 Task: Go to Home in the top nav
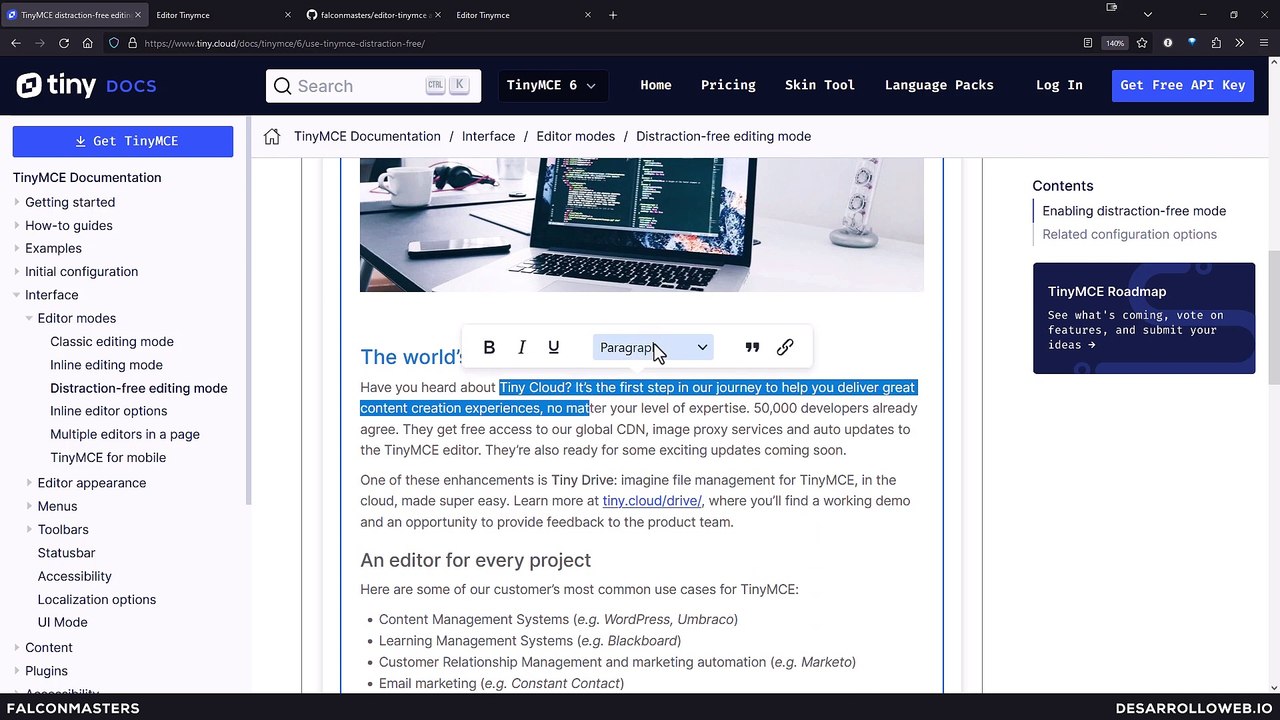656,85
